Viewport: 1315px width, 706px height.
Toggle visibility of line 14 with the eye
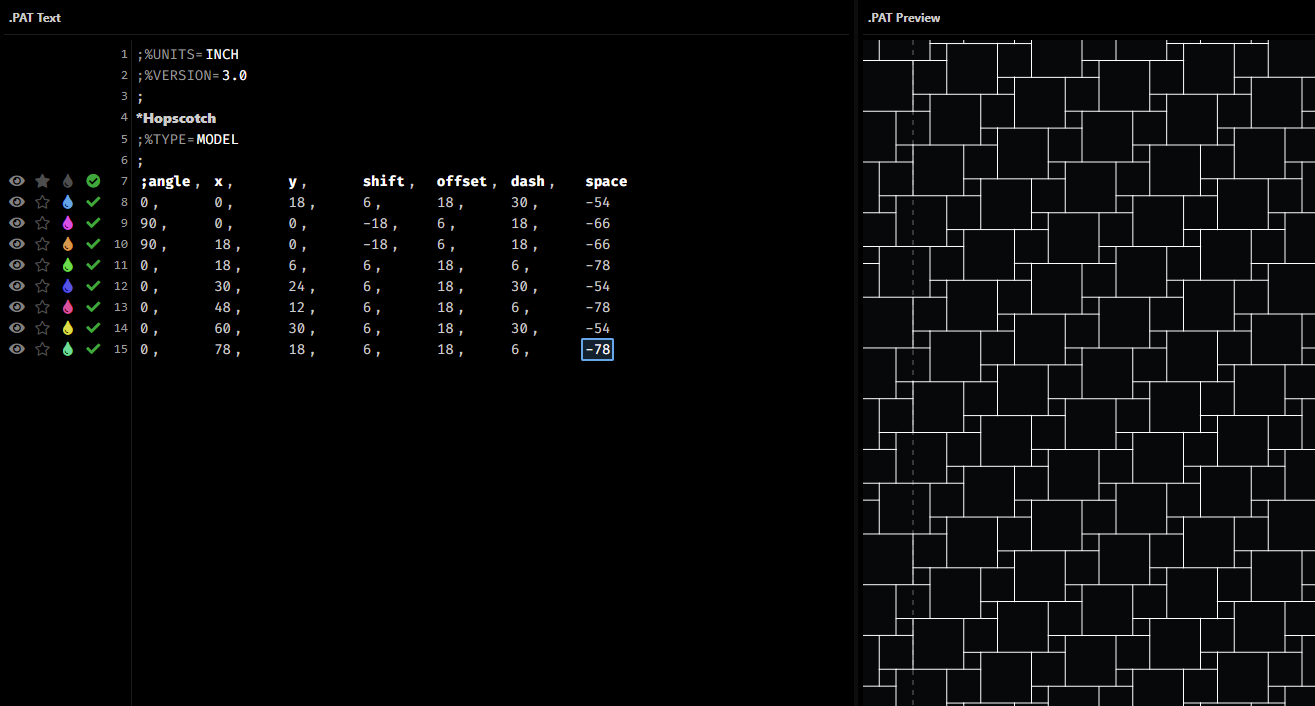click(x=17, y=328)
